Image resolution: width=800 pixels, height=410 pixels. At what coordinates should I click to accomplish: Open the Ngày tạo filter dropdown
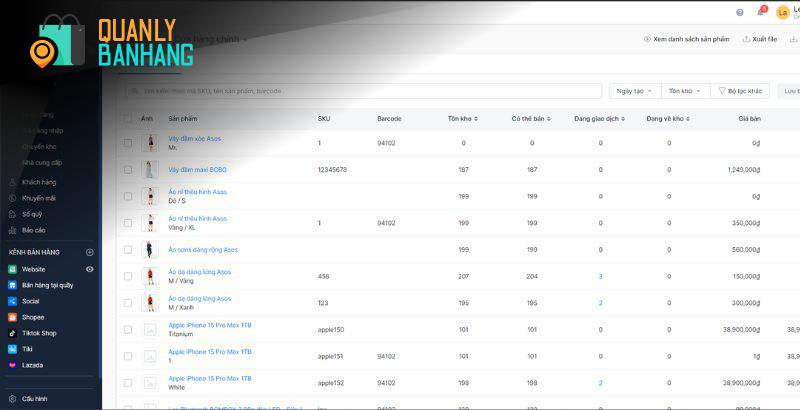pyautogui.click(x=635, y=91)
